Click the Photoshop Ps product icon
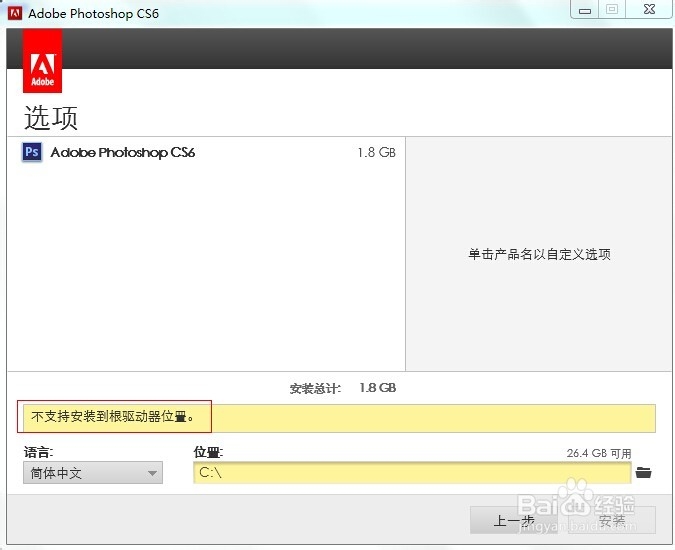The image size is (675, 550). click(32, 152)
